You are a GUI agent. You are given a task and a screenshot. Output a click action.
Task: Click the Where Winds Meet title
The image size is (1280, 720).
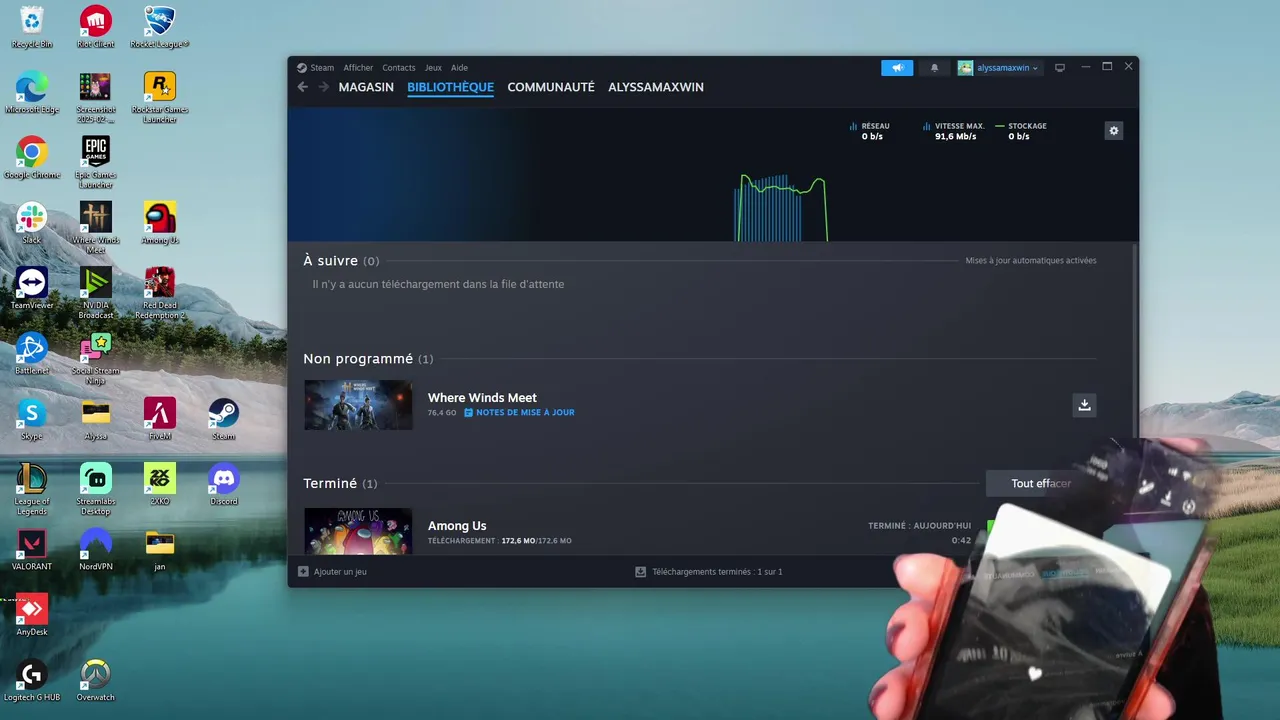click(x=482, y=398)
